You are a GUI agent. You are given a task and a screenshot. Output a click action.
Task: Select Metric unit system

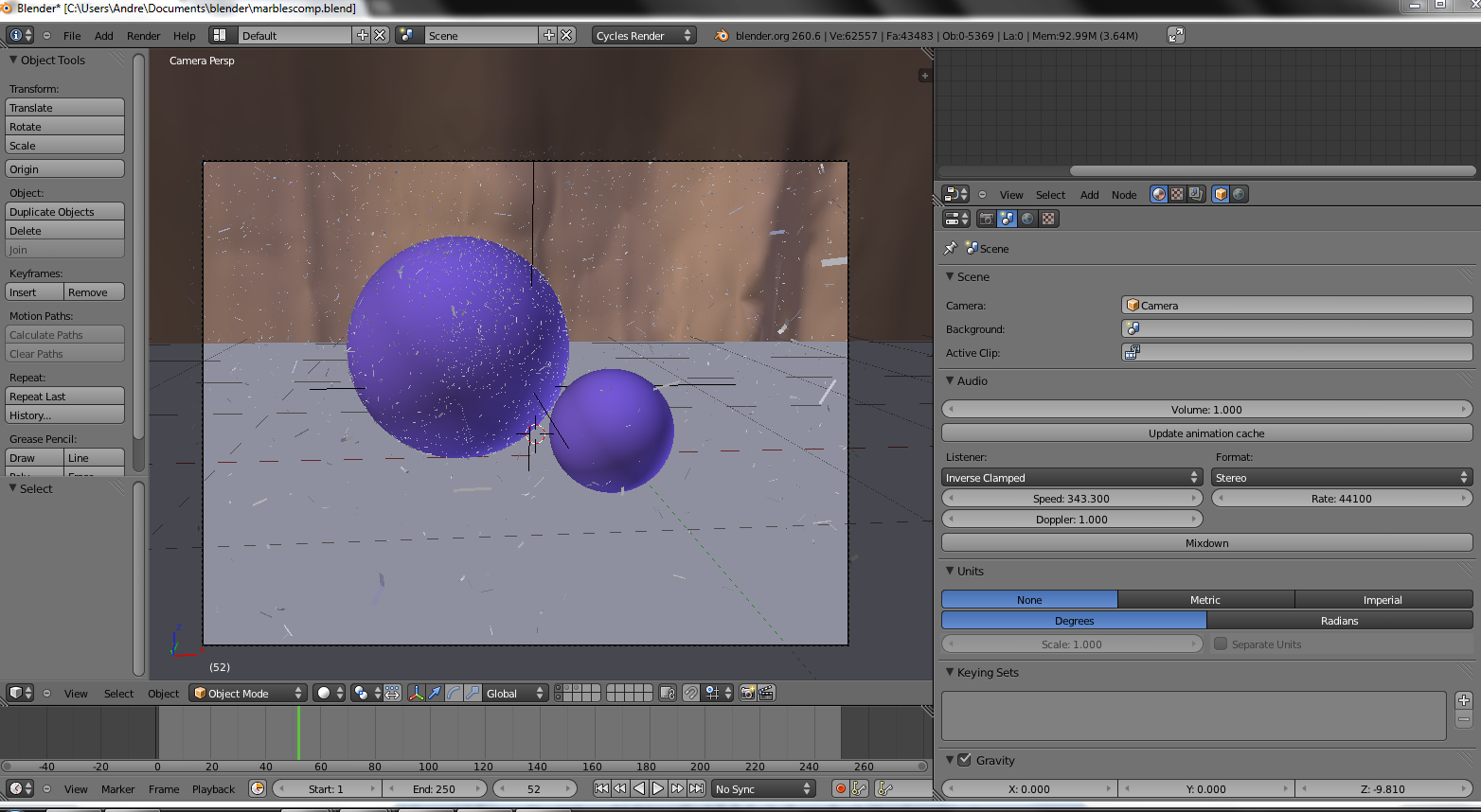click(x=1204, y=600)
